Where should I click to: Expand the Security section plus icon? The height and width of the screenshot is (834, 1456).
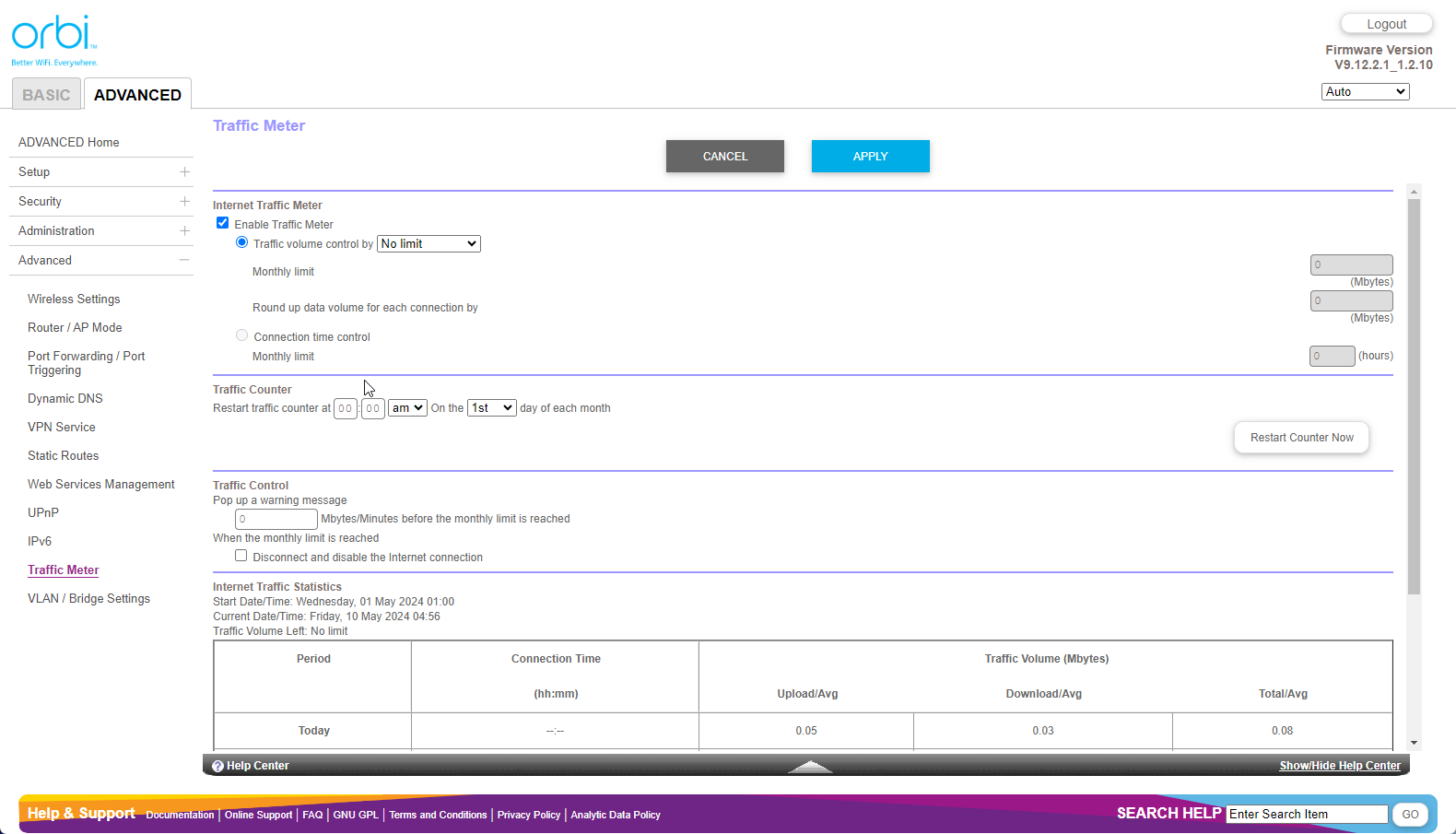pos(184,202)
